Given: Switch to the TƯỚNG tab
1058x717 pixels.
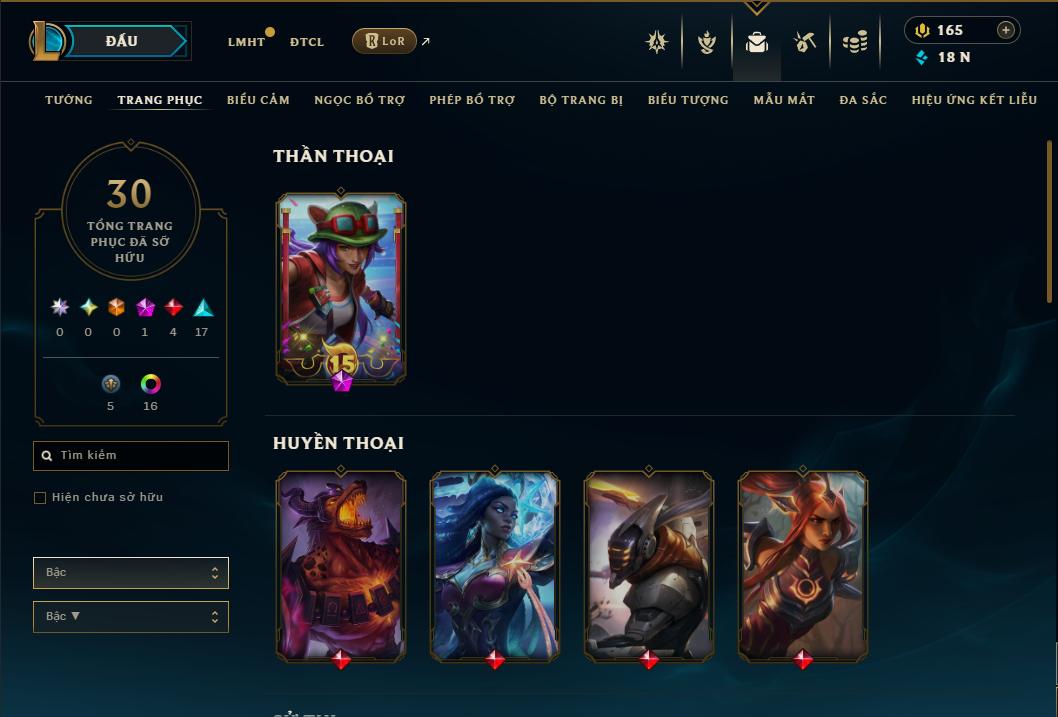Looking at the screenshot, I should click(69, 100).
